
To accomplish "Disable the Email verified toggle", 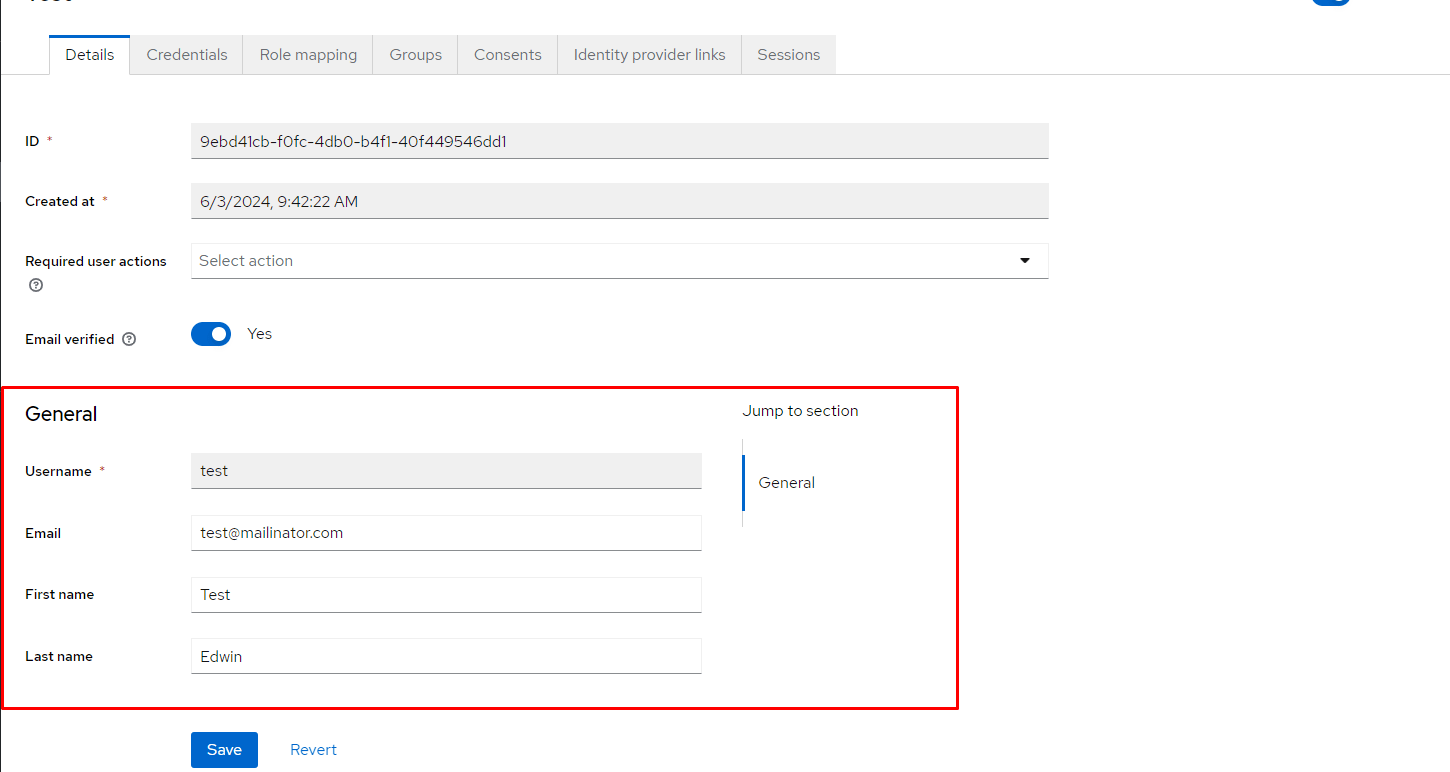I will [x=211, y=333].
